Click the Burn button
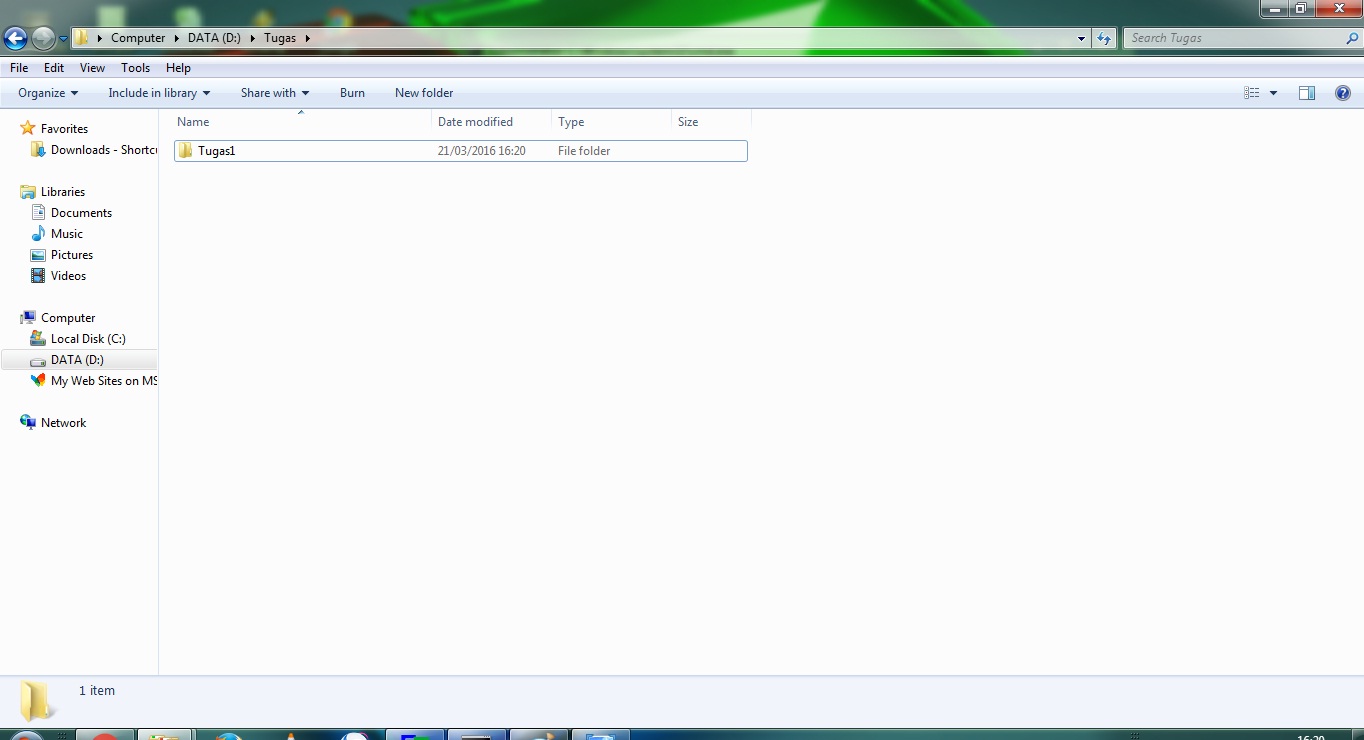1364x740 pixels. (x=352, y=92)
